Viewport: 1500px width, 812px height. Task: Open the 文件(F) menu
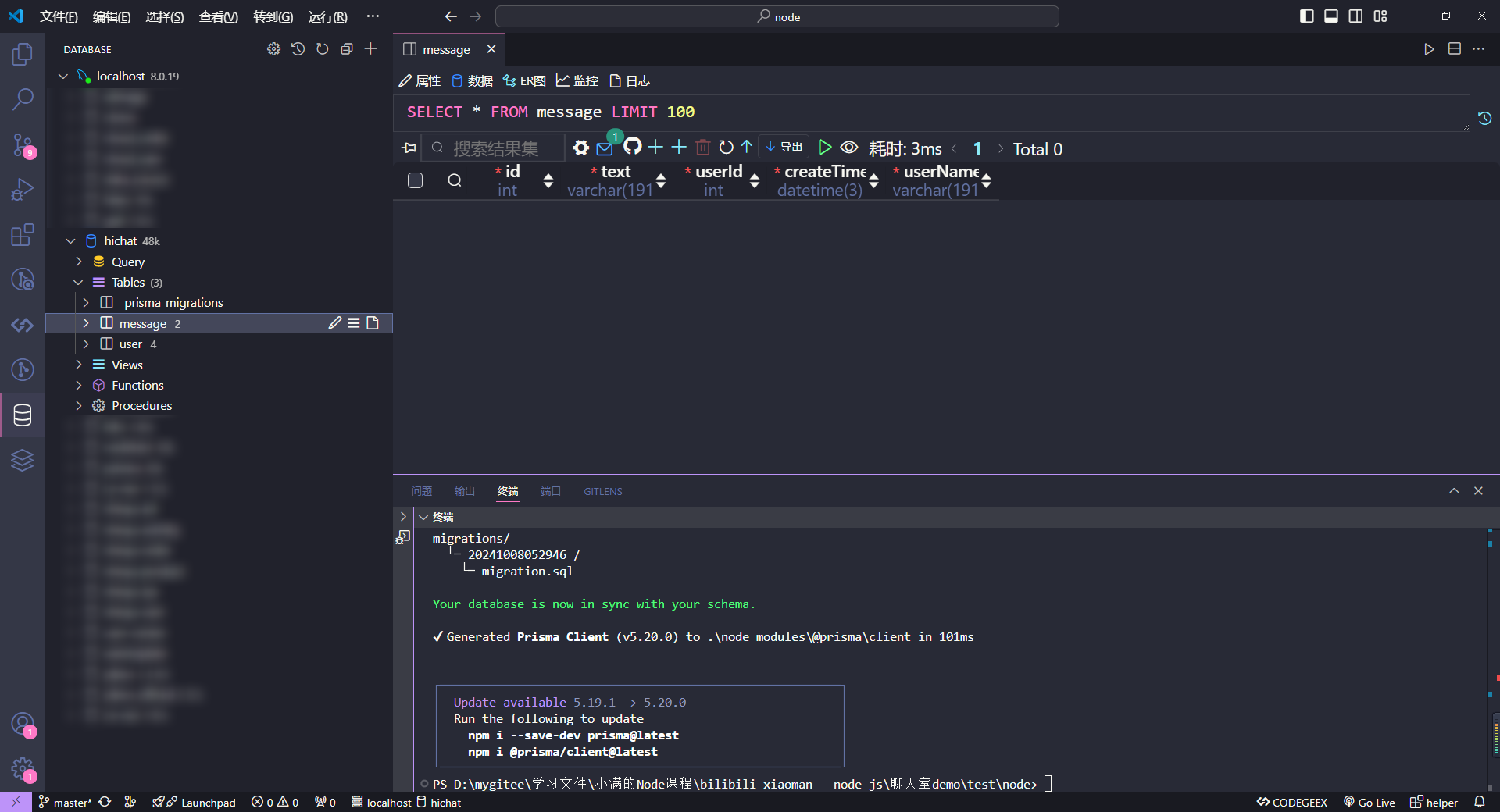[x=59, y=16]
